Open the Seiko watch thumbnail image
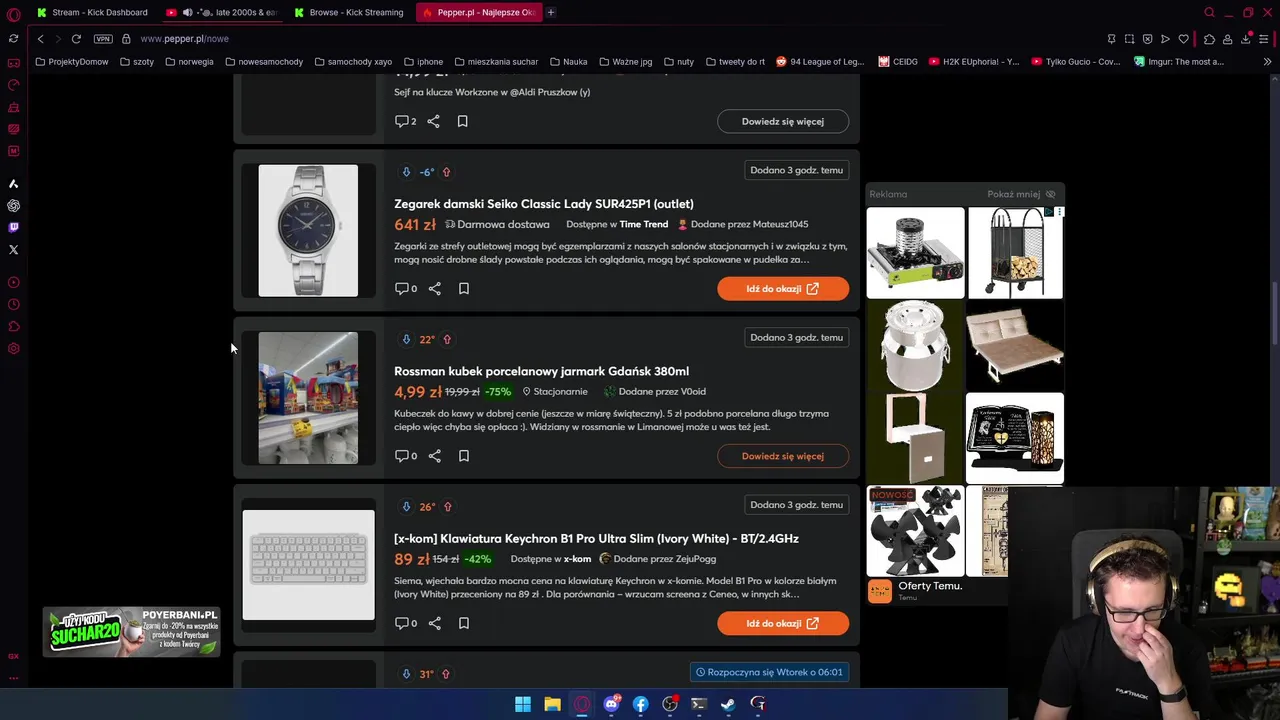Screen dimensions: 1280x720 pos(308,231)
